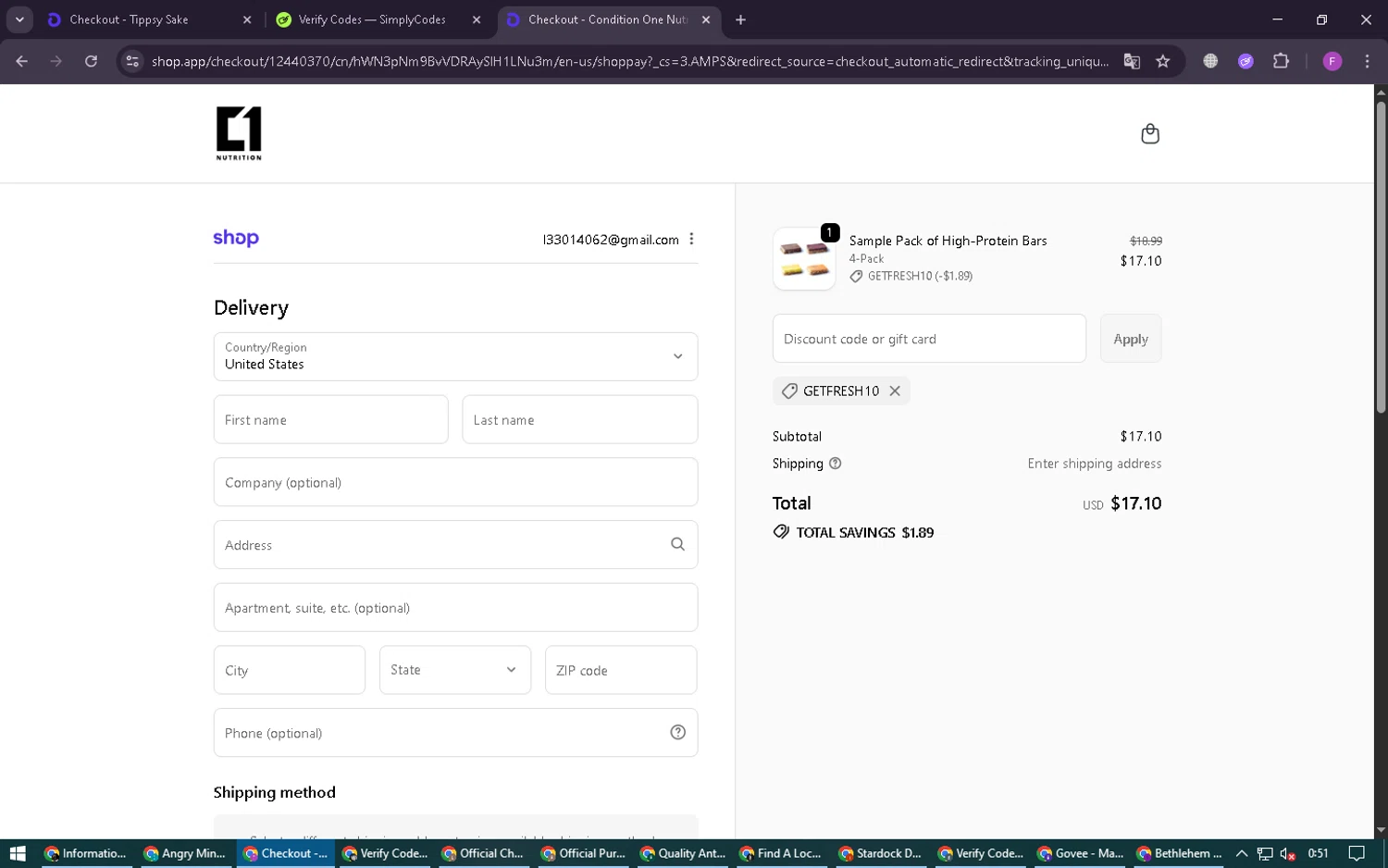
Task: Click the muted volume tray icon
Action: click(x=1287, y=853)
